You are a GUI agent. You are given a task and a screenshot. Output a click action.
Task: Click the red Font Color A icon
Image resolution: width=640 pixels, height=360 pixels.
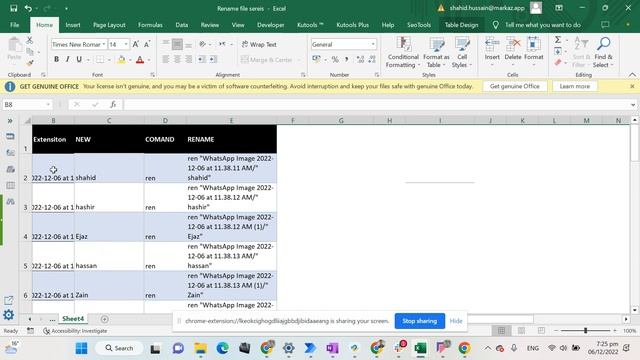[140, 60]
